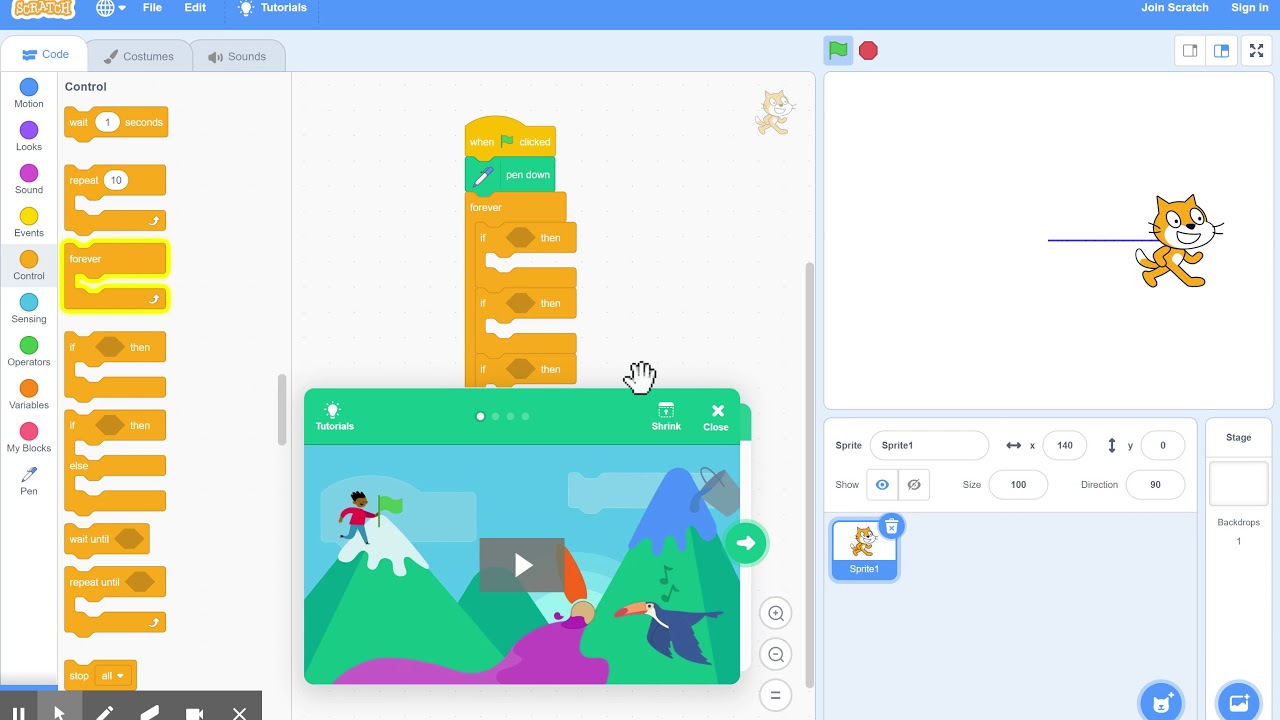Open the language globe menu
The width and height of the screenshot is (1280, 720).
click(x=111, y=7)
